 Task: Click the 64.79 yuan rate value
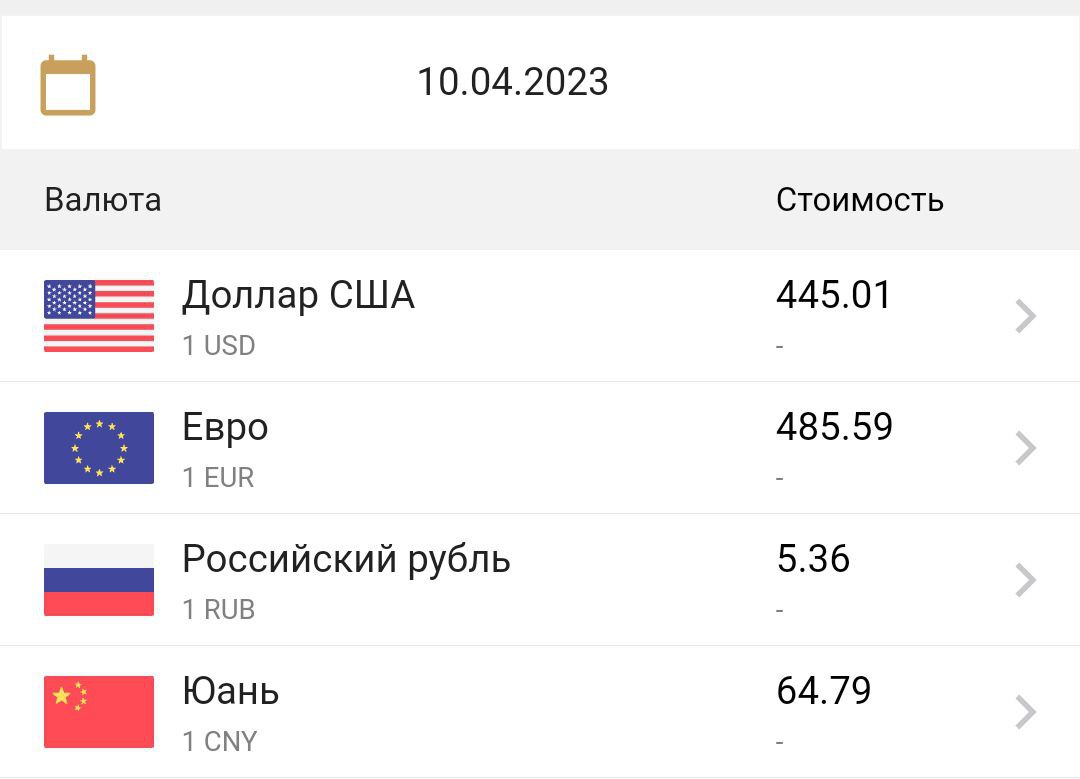[x=823, y=692]
